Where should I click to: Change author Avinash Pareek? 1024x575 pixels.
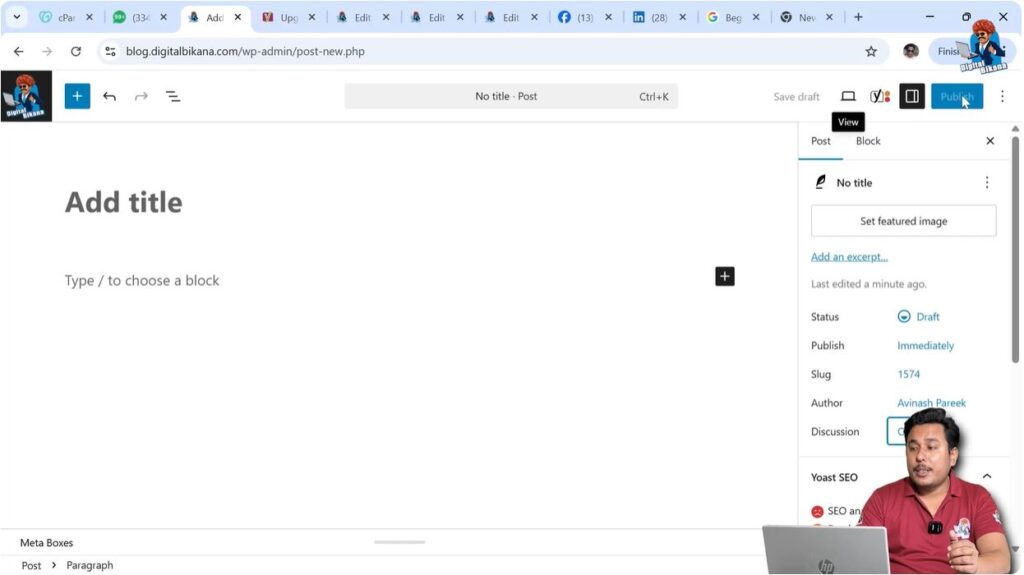coord(931,403)
